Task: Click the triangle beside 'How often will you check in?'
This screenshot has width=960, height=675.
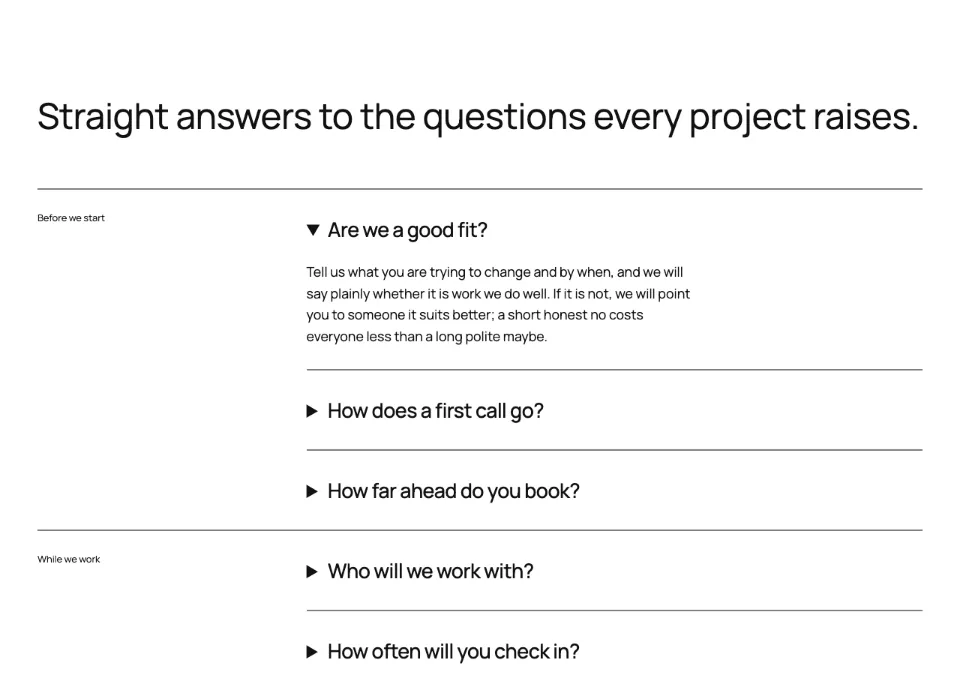Action: (x=312, y=652)
